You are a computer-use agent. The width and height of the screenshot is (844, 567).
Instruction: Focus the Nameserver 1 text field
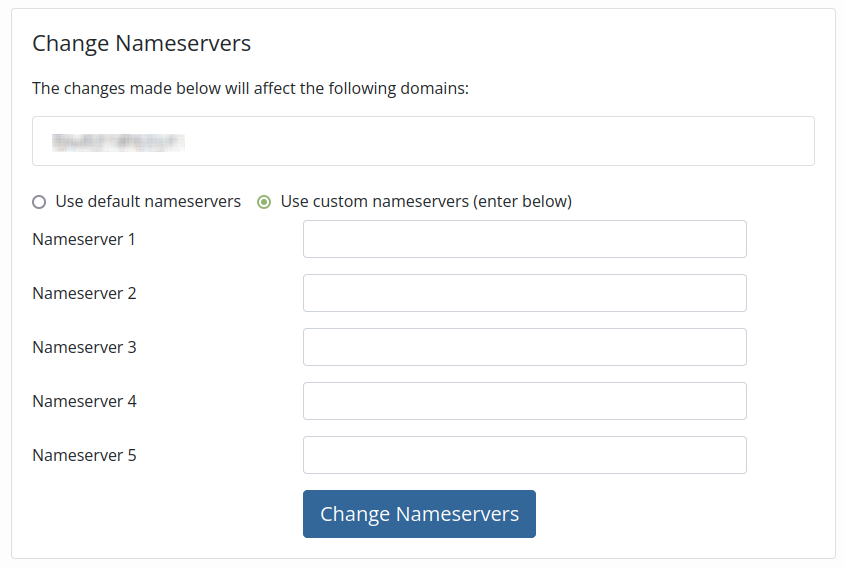coord(524,239)
